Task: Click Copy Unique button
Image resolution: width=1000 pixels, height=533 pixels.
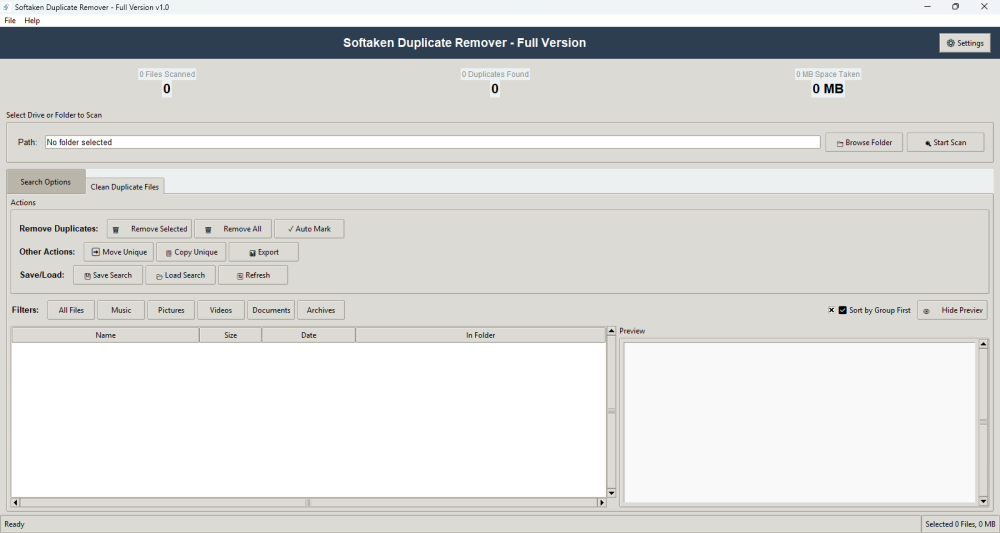Action: [191, 252]
